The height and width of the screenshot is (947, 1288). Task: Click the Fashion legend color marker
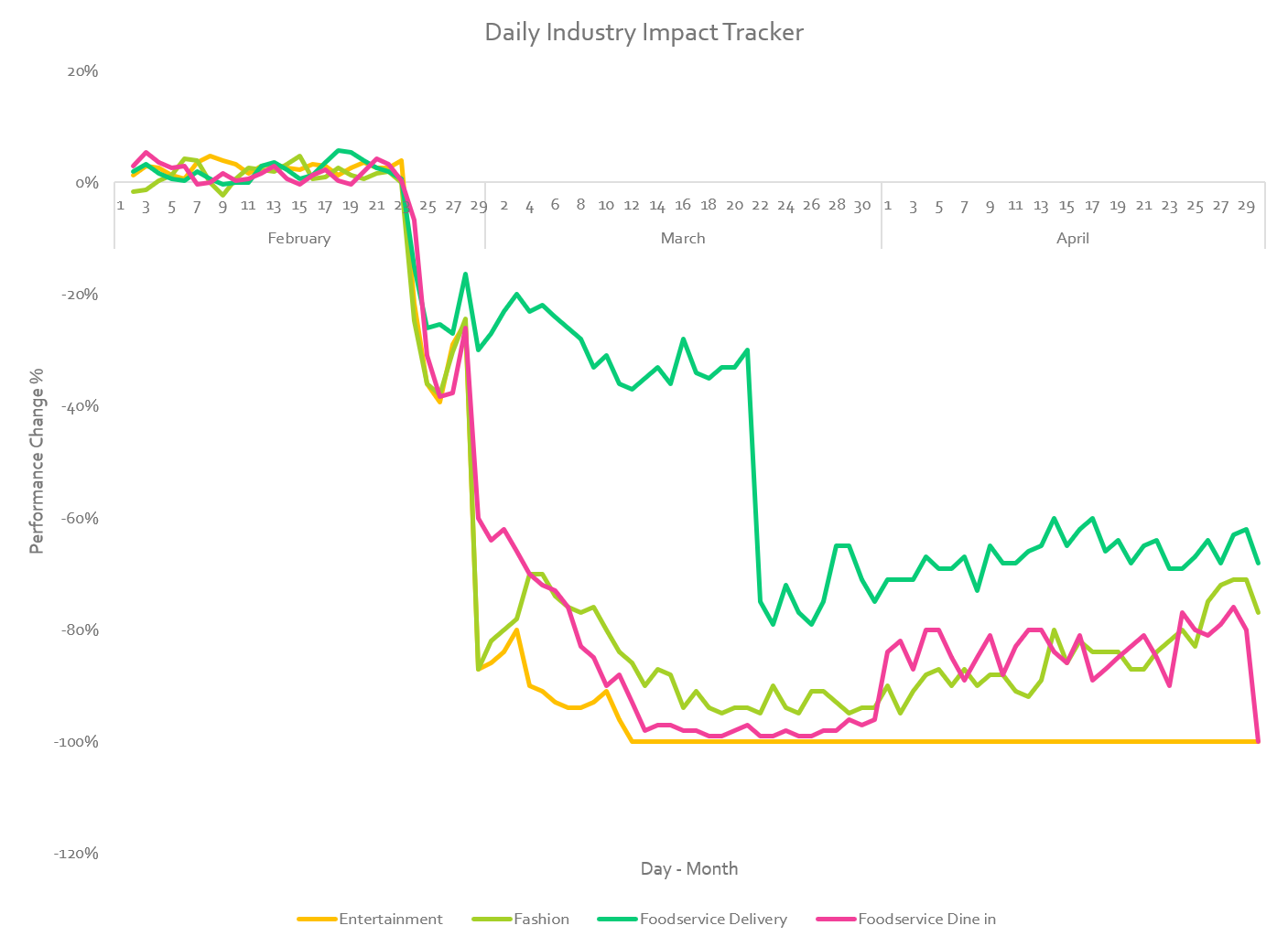pos(492,920)
